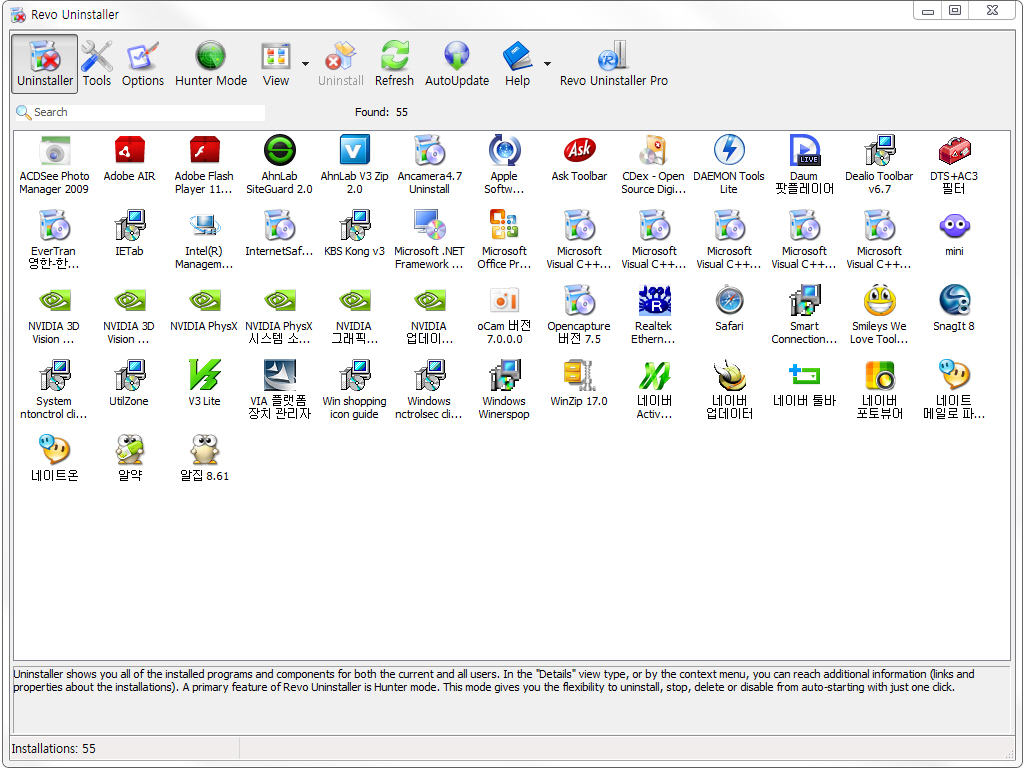The image size is (1024, 768).
Task: Open the Tools panel
Action: coord(97,64)
